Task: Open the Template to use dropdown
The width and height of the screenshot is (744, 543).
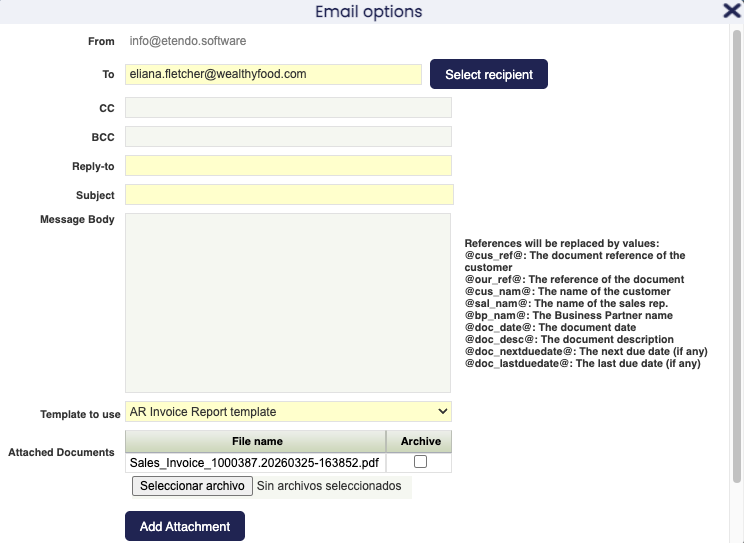Action: (288, 412)
